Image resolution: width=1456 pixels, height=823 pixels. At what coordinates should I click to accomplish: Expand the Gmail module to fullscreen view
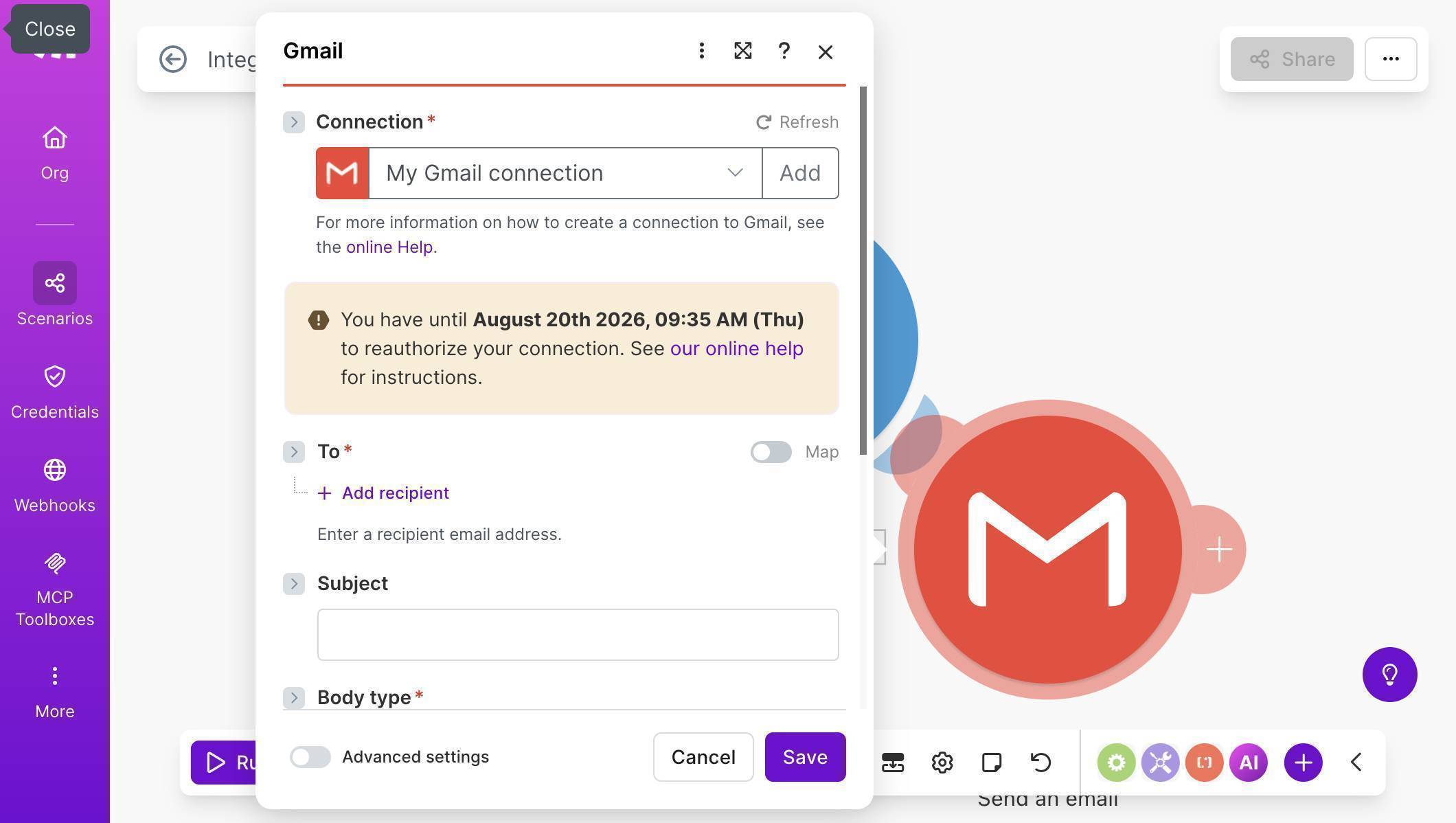pos(742,51)
